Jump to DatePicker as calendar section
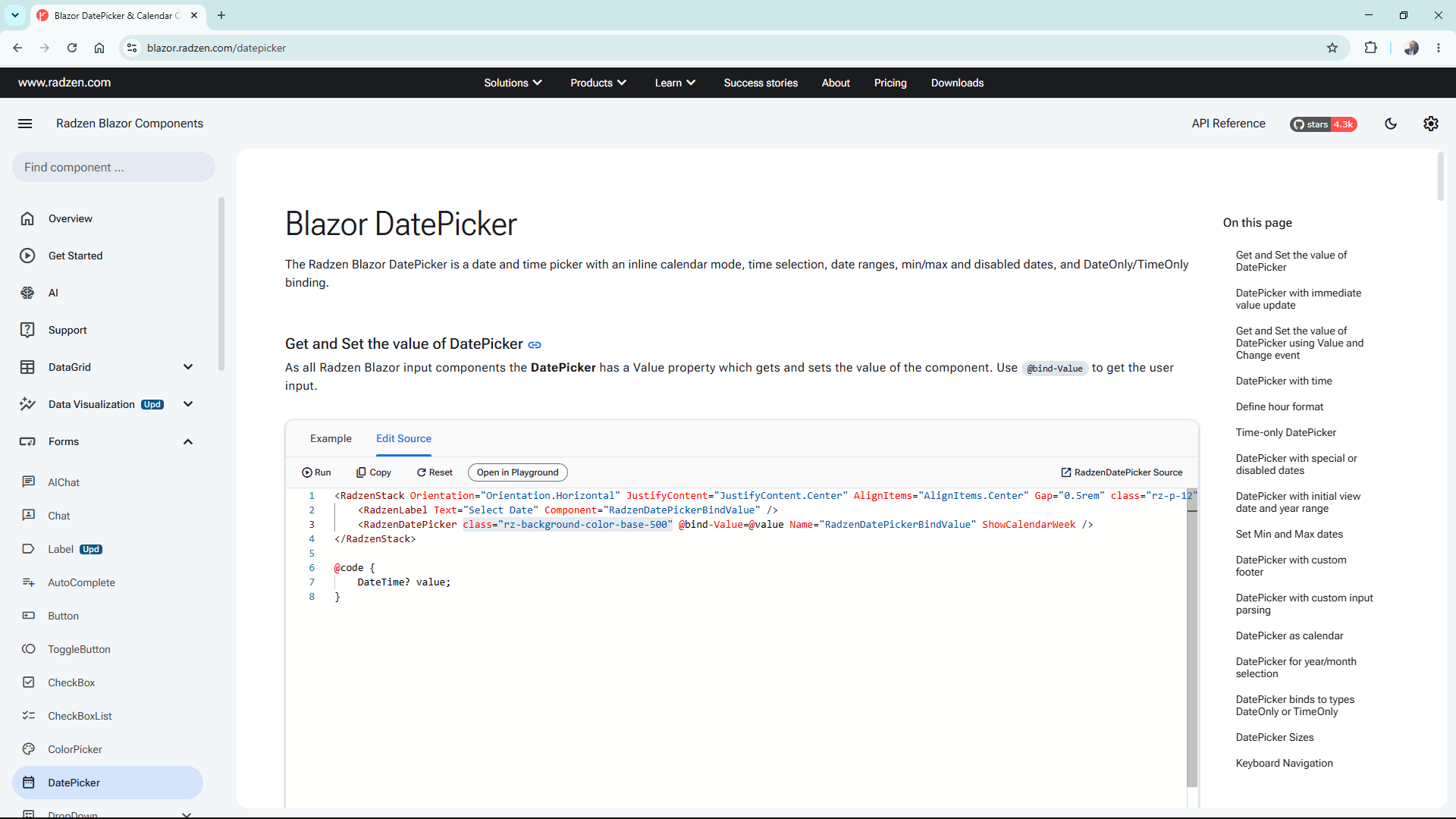 tap(1289, 635)
